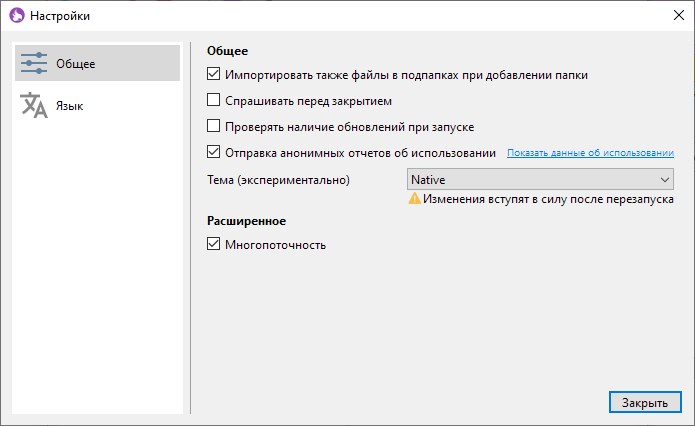Disable importing files from subfolders
This screenshot has height=426, width=695.
pyautogui.click(x=213, y=74)
